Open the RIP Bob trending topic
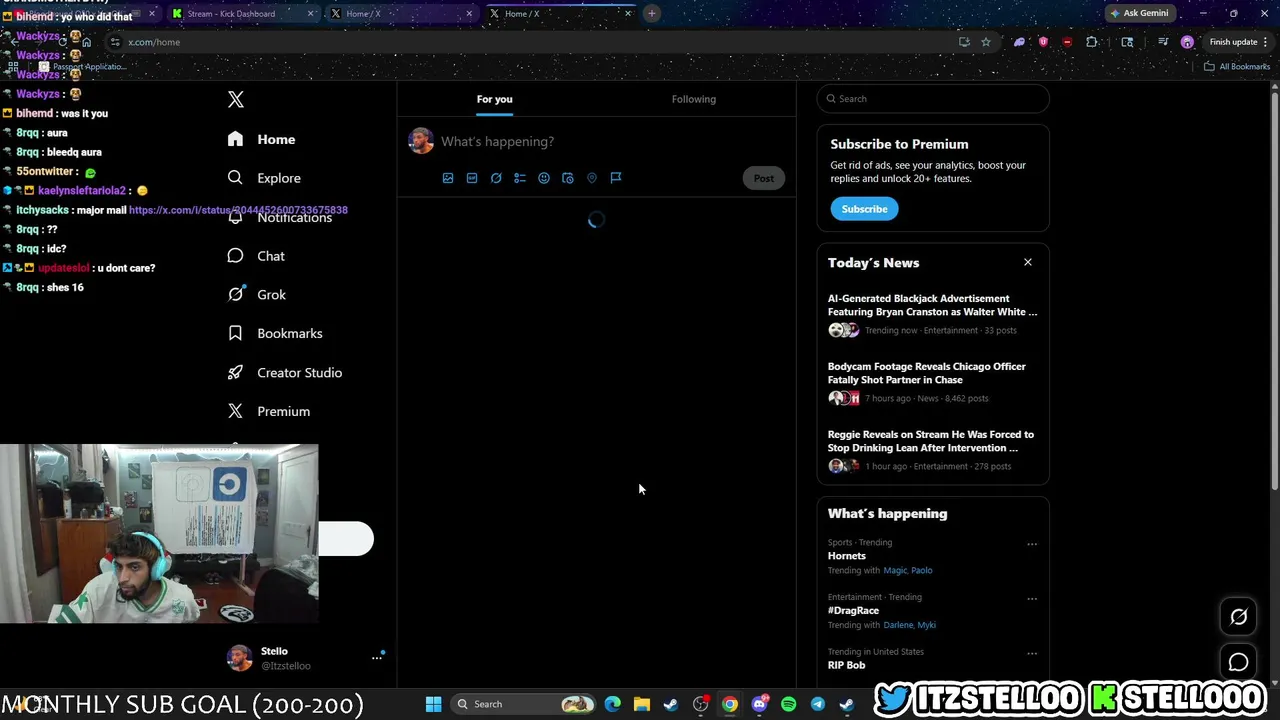The image size is (1280, 720). point(847,665)
